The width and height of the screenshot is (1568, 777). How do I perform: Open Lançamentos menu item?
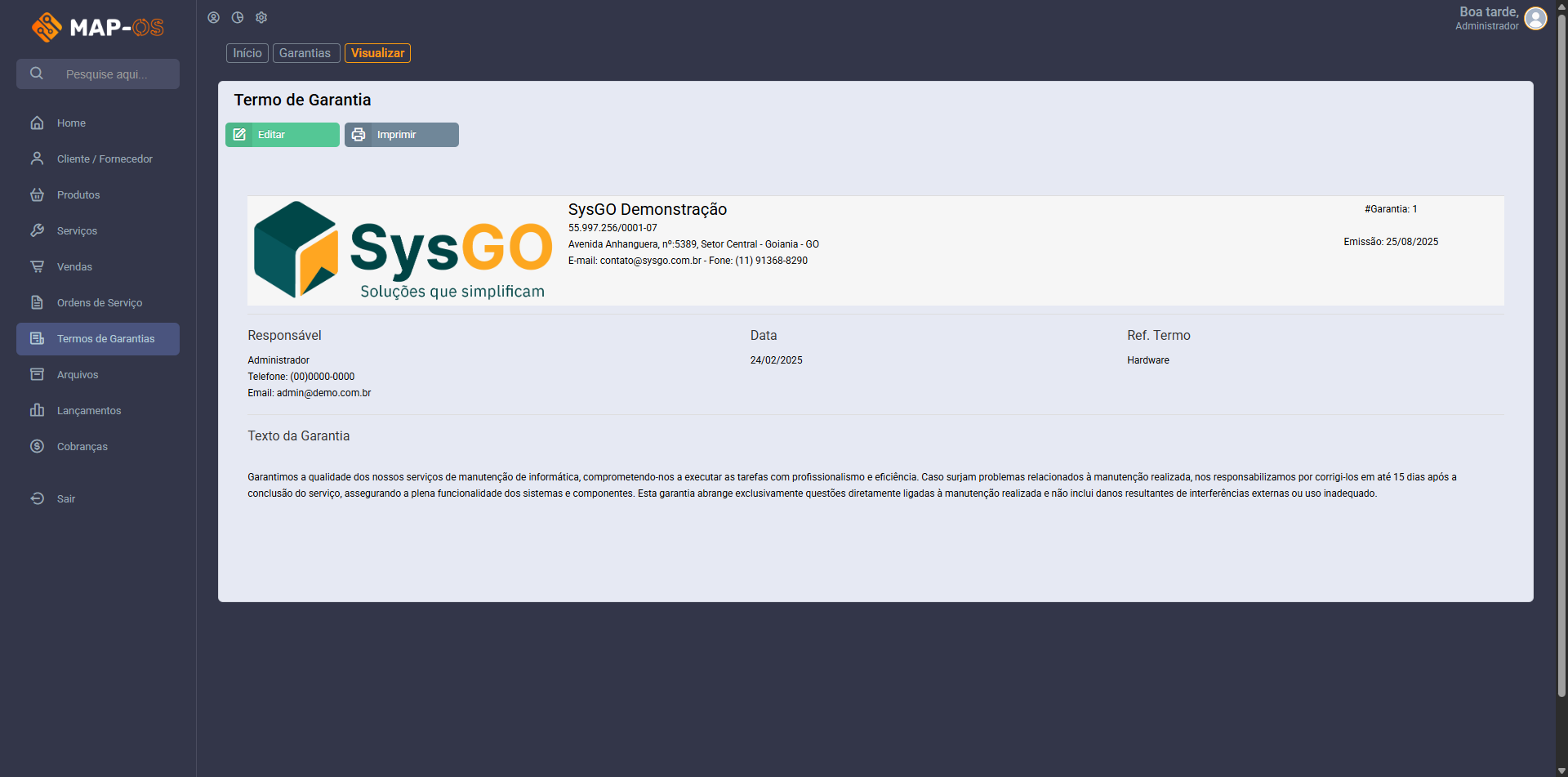(98, 410)
